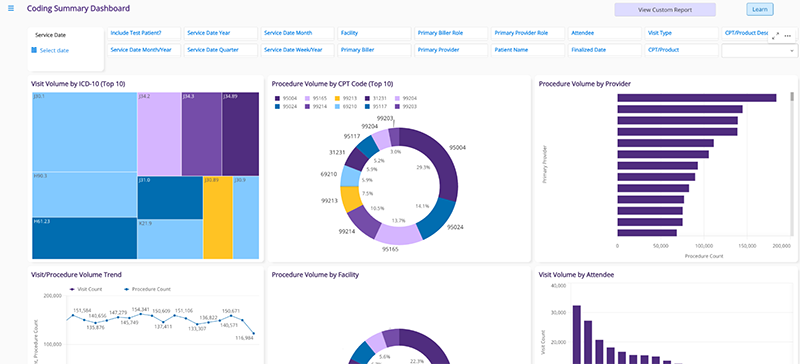Expand the filter panel to fullscreen
800x364 pixels.
(776, 36)
